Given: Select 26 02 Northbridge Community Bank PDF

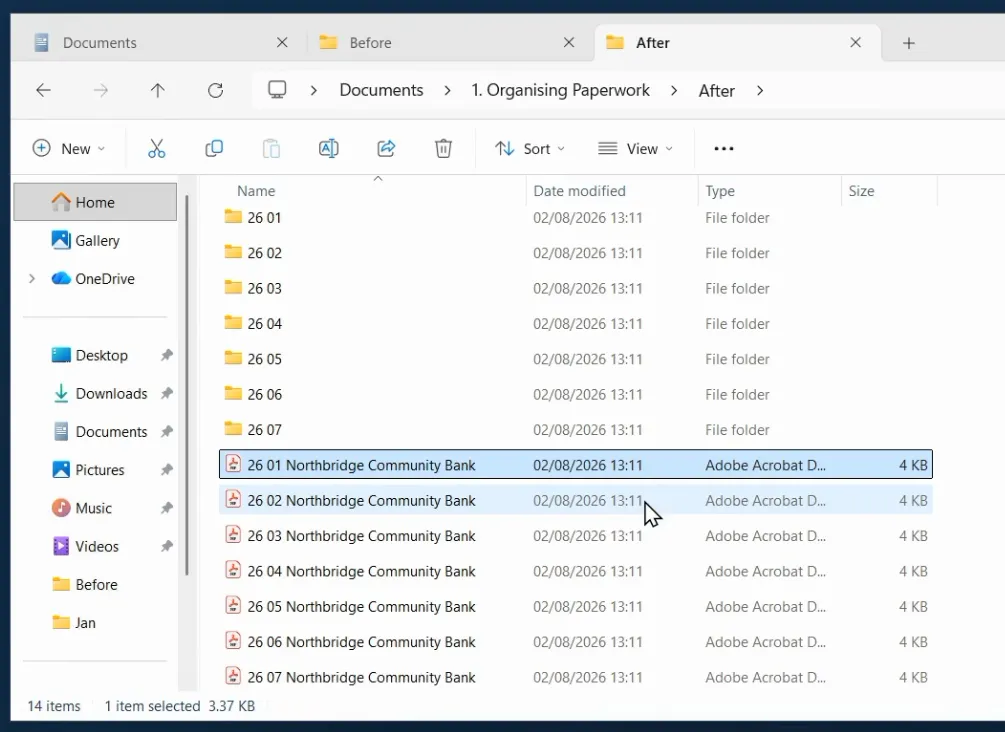Looking at the screenshot, I should [576, 501].
